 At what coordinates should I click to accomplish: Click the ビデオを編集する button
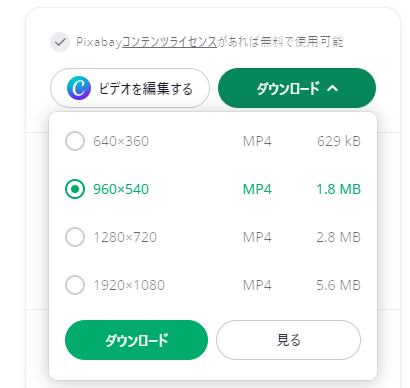click(130, 88)
